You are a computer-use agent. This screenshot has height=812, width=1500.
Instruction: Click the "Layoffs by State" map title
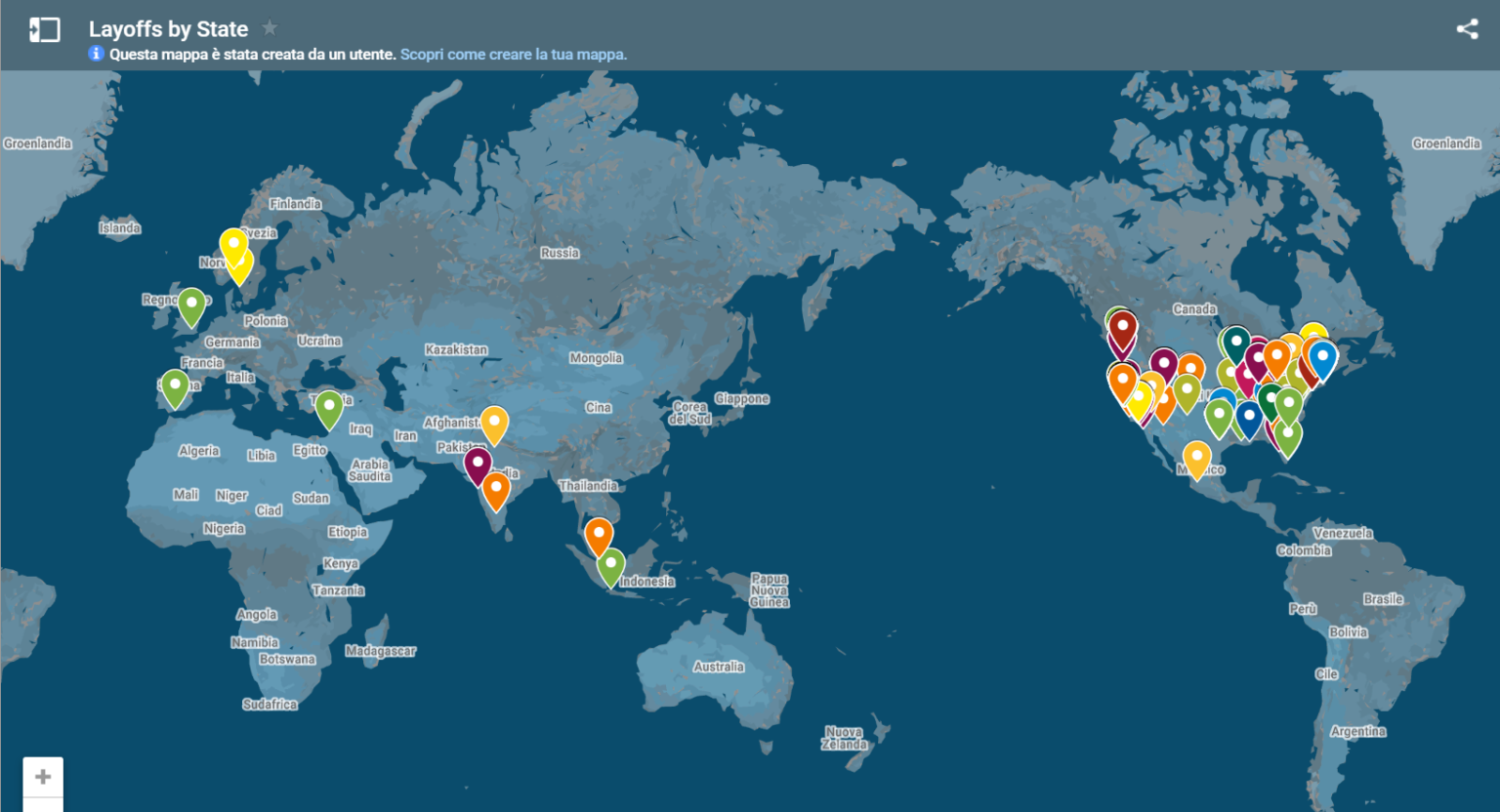(168, 29)
